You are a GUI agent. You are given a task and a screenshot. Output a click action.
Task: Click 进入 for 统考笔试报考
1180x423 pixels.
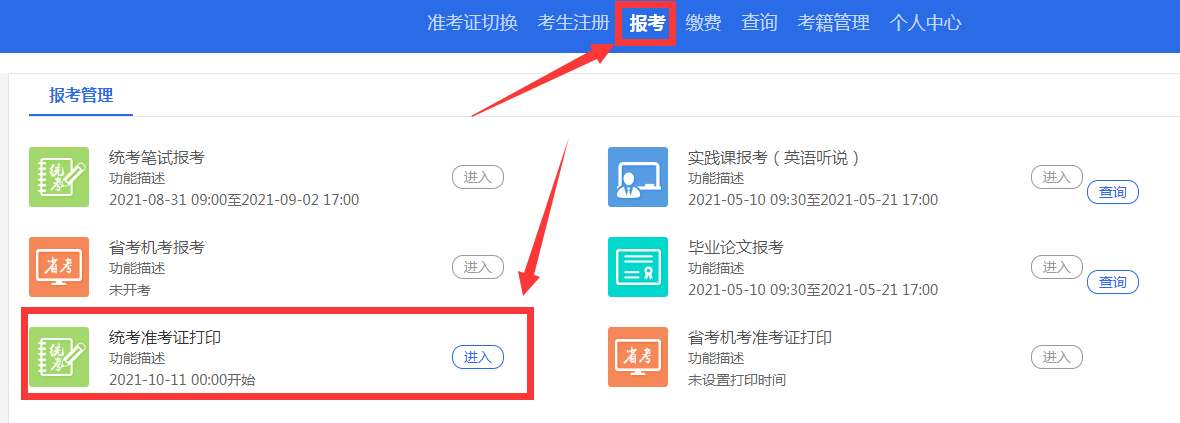tap(478, 178)
